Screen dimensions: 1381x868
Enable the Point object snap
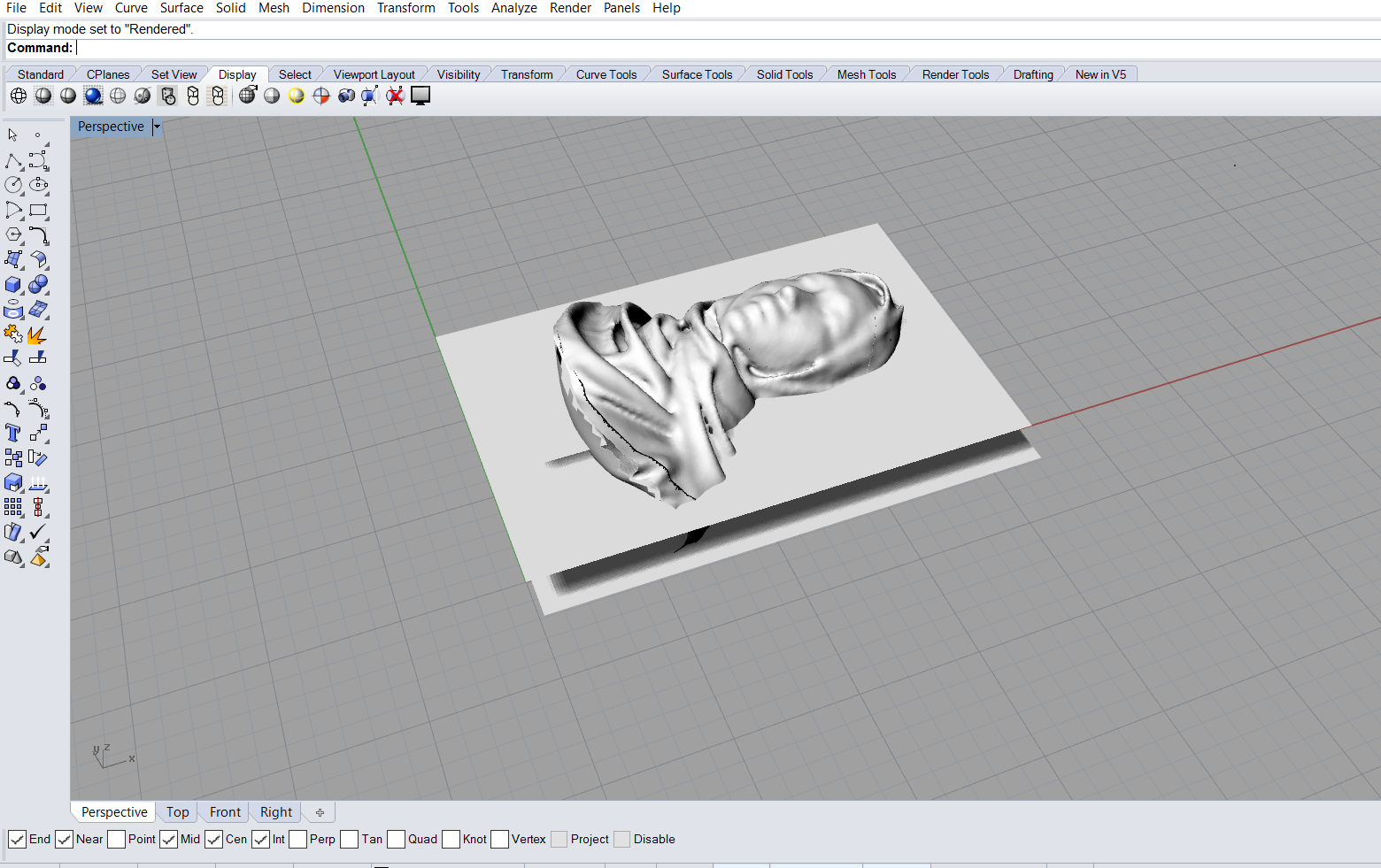pyautogui.click(x=116, y=839)
